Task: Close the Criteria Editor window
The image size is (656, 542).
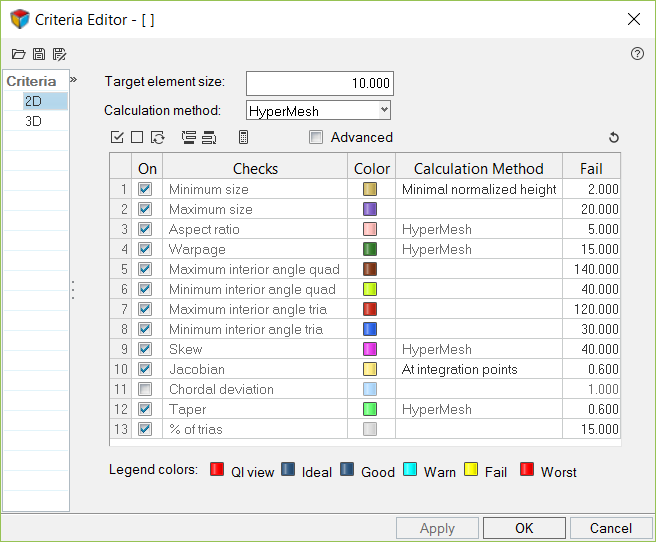Action: [634, 19]
